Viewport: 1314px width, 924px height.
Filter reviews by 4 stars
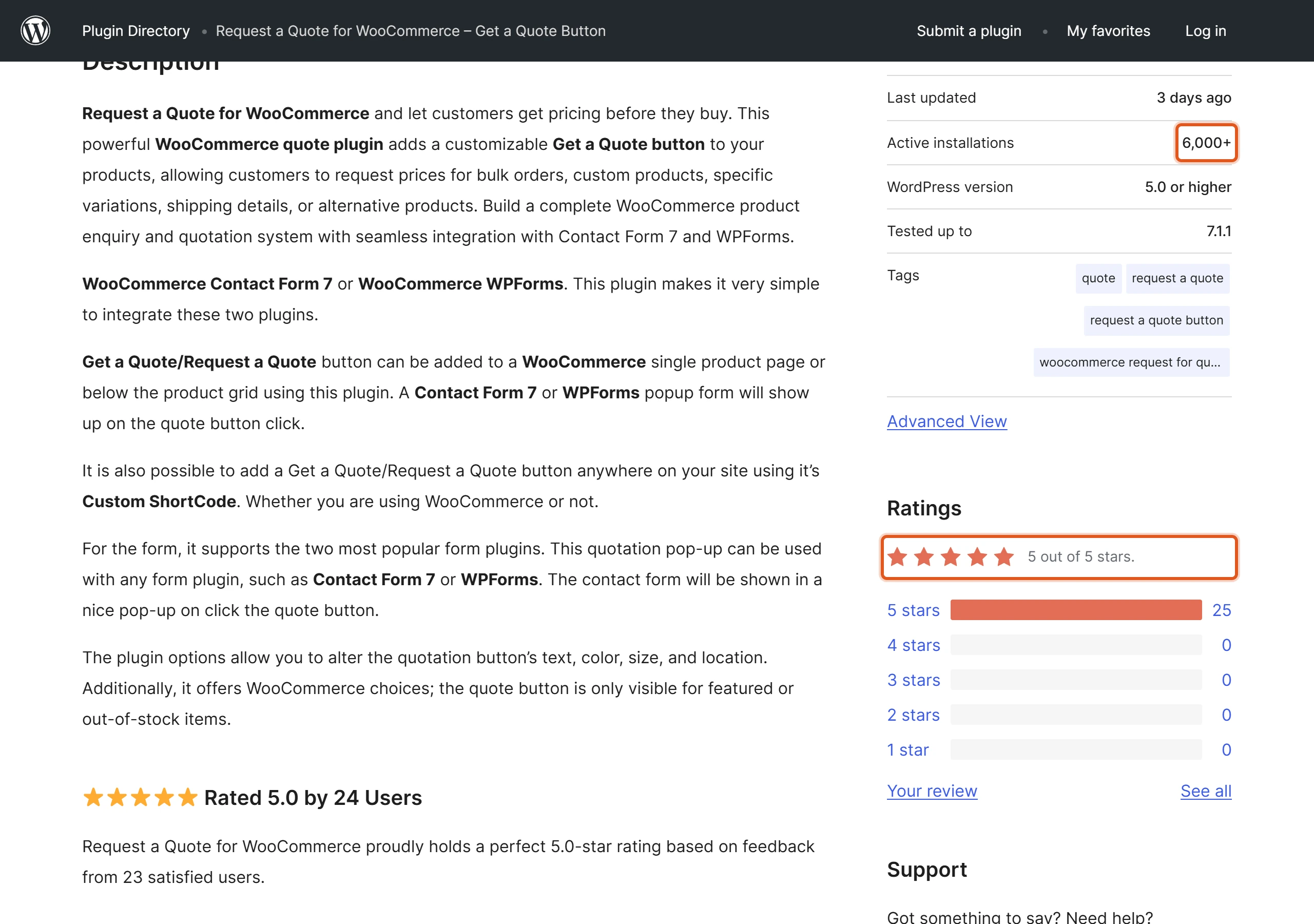click(914, 645)
